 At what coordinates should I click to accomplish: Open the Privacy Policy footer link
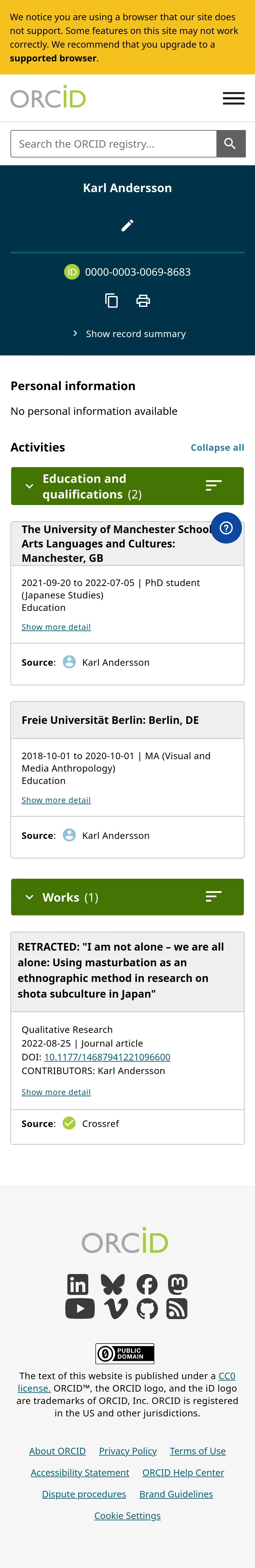point(128,1451)
